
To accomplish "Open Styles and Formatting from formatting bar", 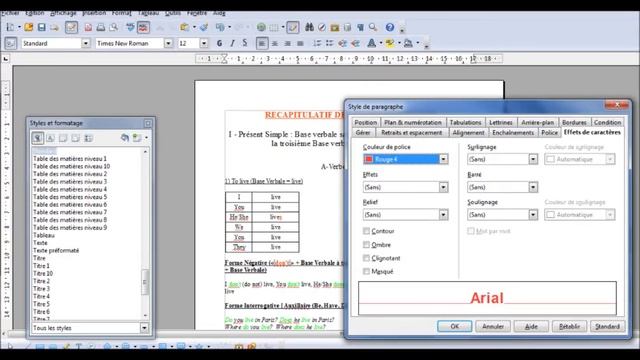I will pyautogui.click(x=11, y=43).
